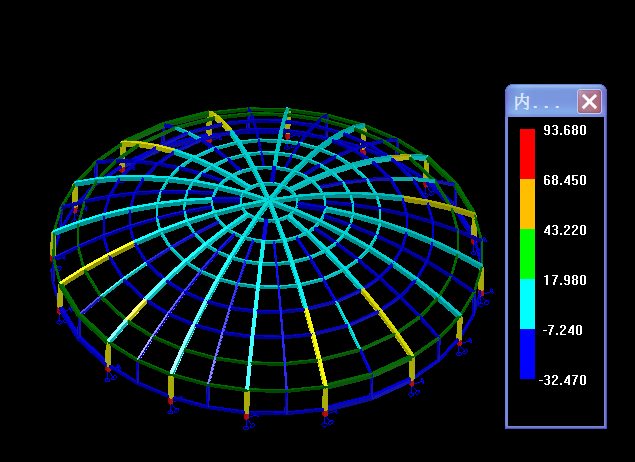Select the bottommost front support symbol

[247, 418]
